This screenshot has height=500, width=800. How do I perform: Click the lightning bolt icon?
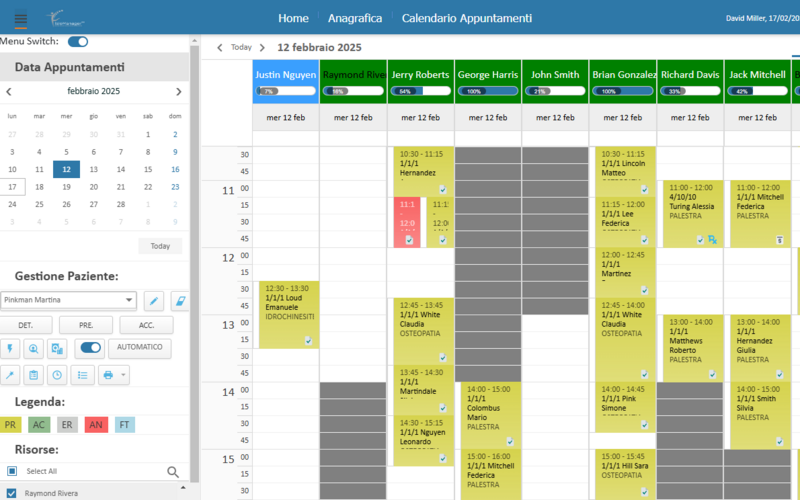click(x=11, y=349)
